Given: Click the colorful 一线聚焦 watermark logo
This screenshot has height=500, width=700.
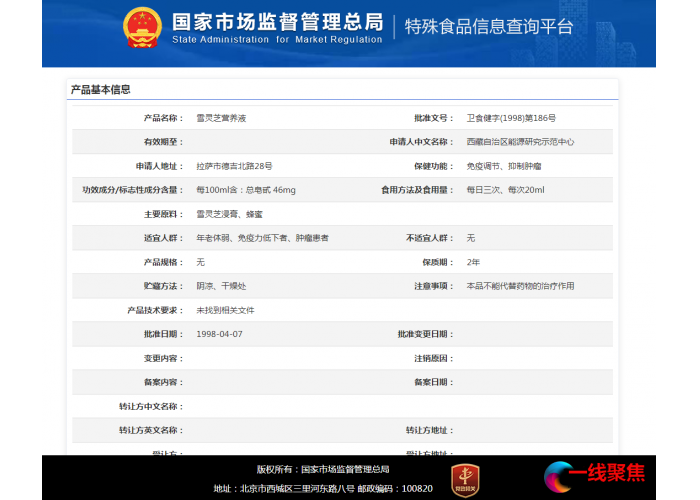Looking at the screenshot, I should pos(594,476).
